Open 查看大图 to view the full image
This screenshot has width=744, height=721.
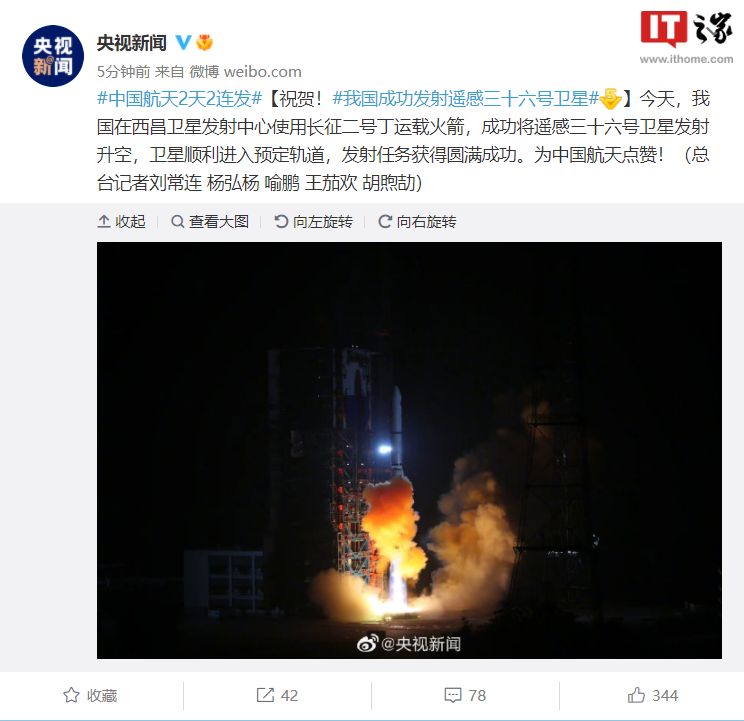tap(210, 222)
